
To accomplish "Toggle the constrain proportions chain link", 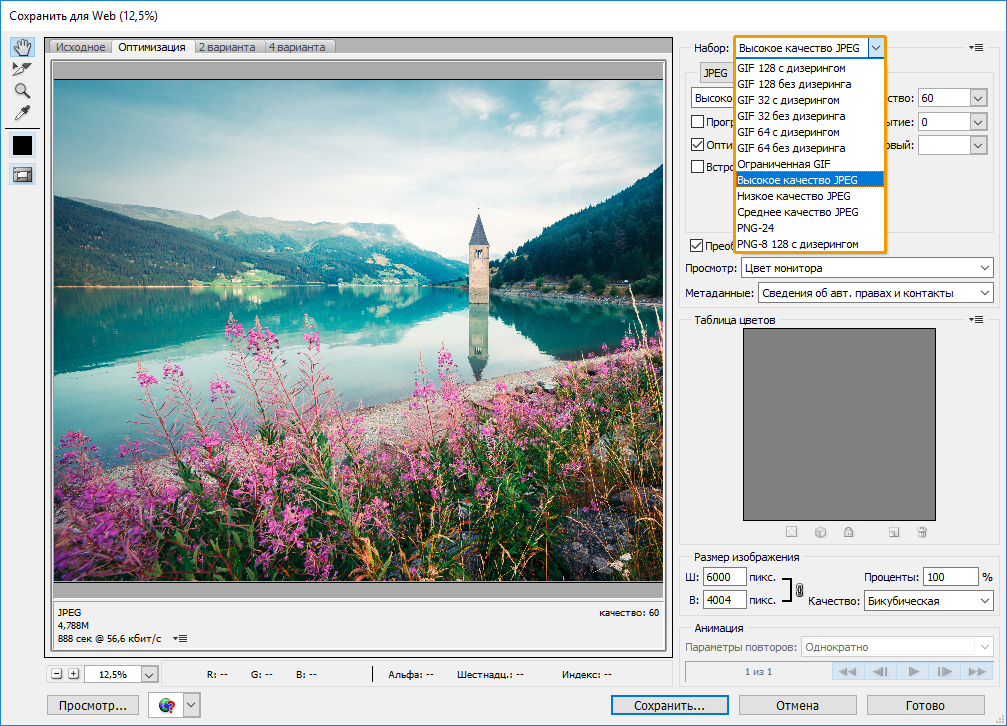I will (x=800, y=589).
